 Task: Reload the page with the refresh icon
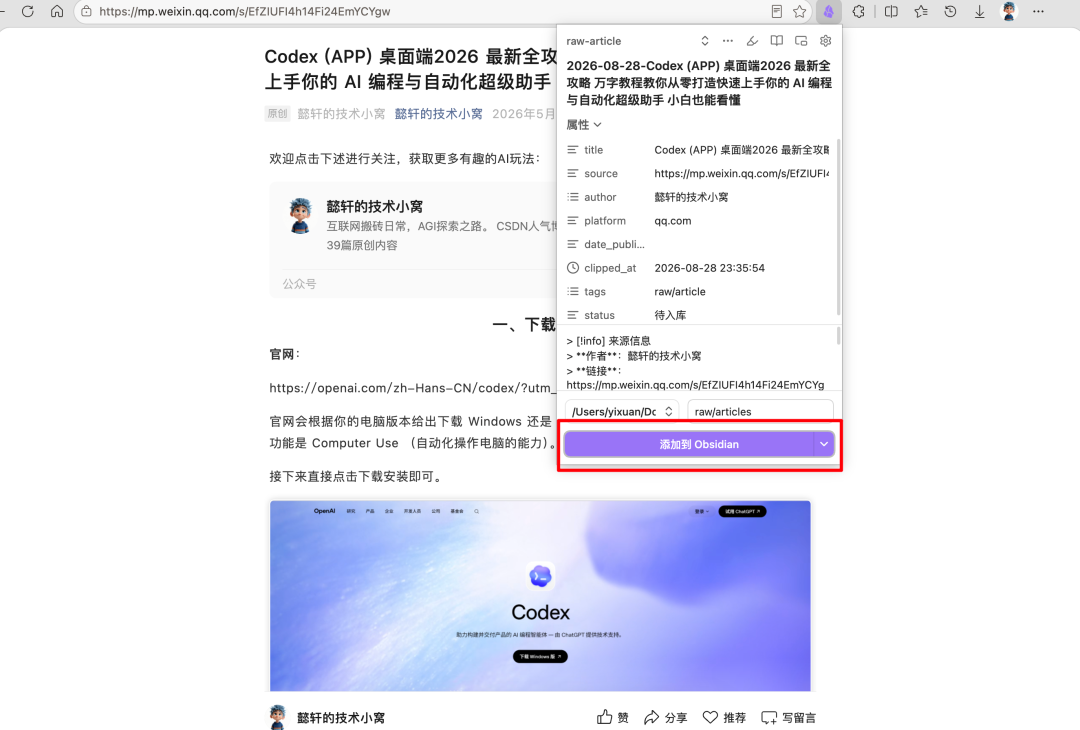(28, 11)
